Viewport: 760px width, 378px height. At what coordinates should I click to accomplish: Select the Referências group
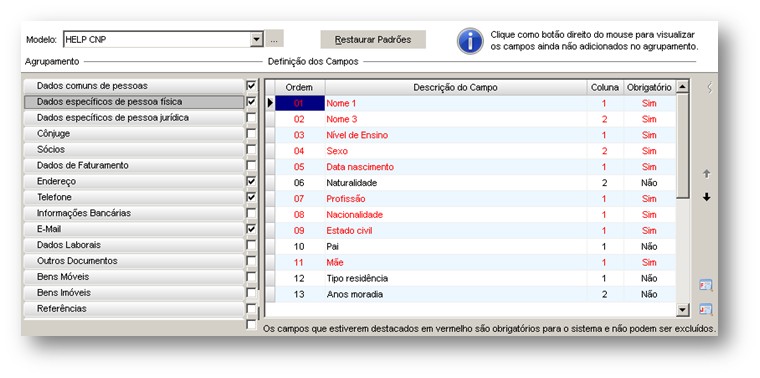coord(134,309)
